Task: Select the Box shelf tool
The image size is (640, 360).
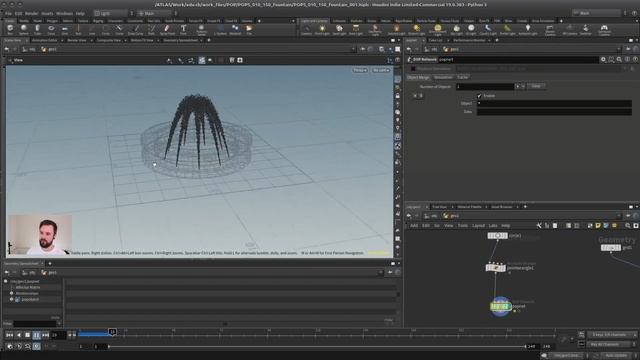Action: click(x=10, y=29)
